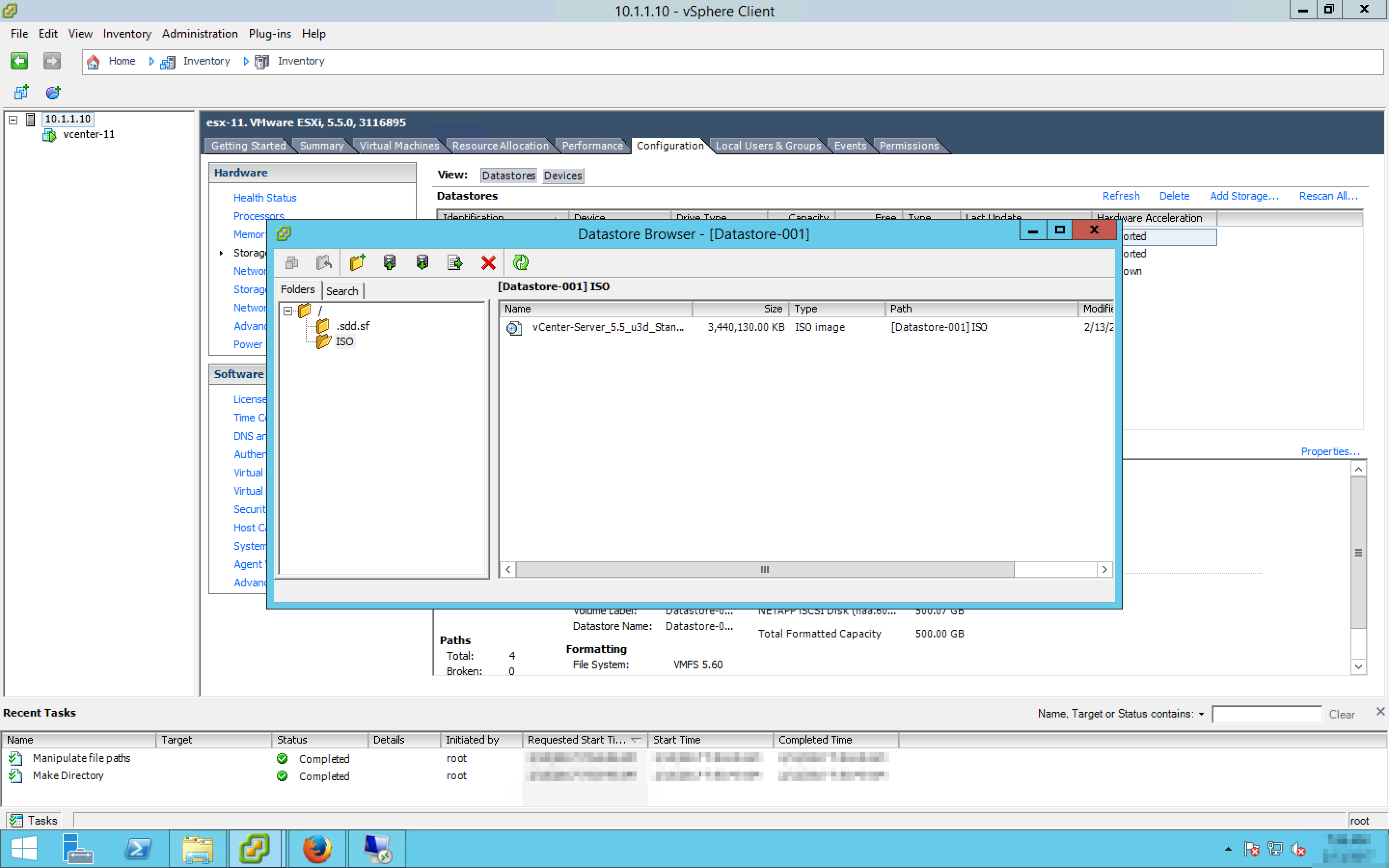The width and height of the screenshot is (1389, 868).
Task: Switch to the Search tab
Action: [342, 291]
